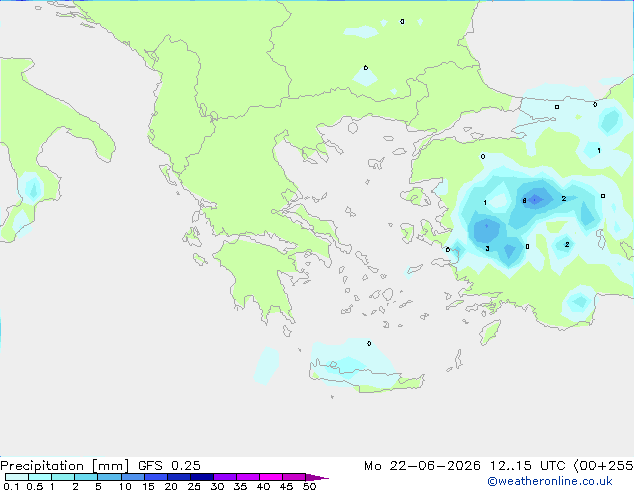This screenshot has height=490, width=634.
Task: Click the 35–40 mm violet legend swatch
Action: [248, 477]
